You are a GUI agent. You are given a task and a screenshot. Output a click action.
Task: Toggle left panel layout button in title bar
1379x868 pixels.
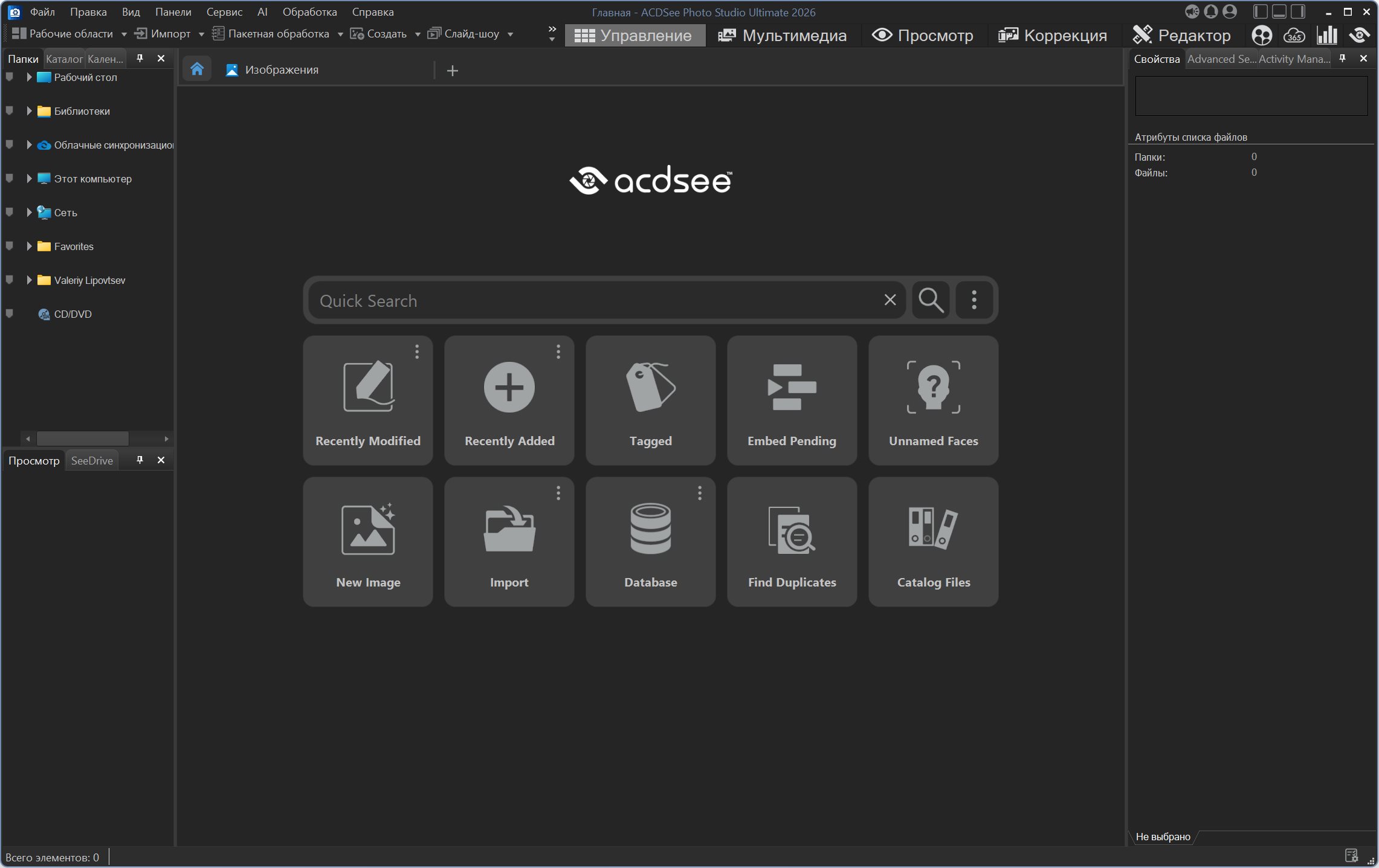click(1260, 11)
